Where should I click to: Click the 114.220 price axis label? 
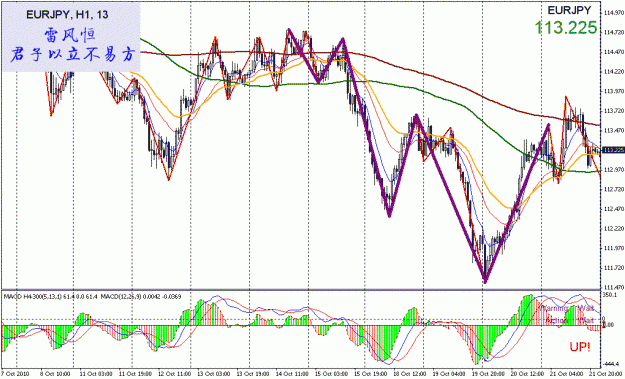pyautogui.click(x=614, y=72)
